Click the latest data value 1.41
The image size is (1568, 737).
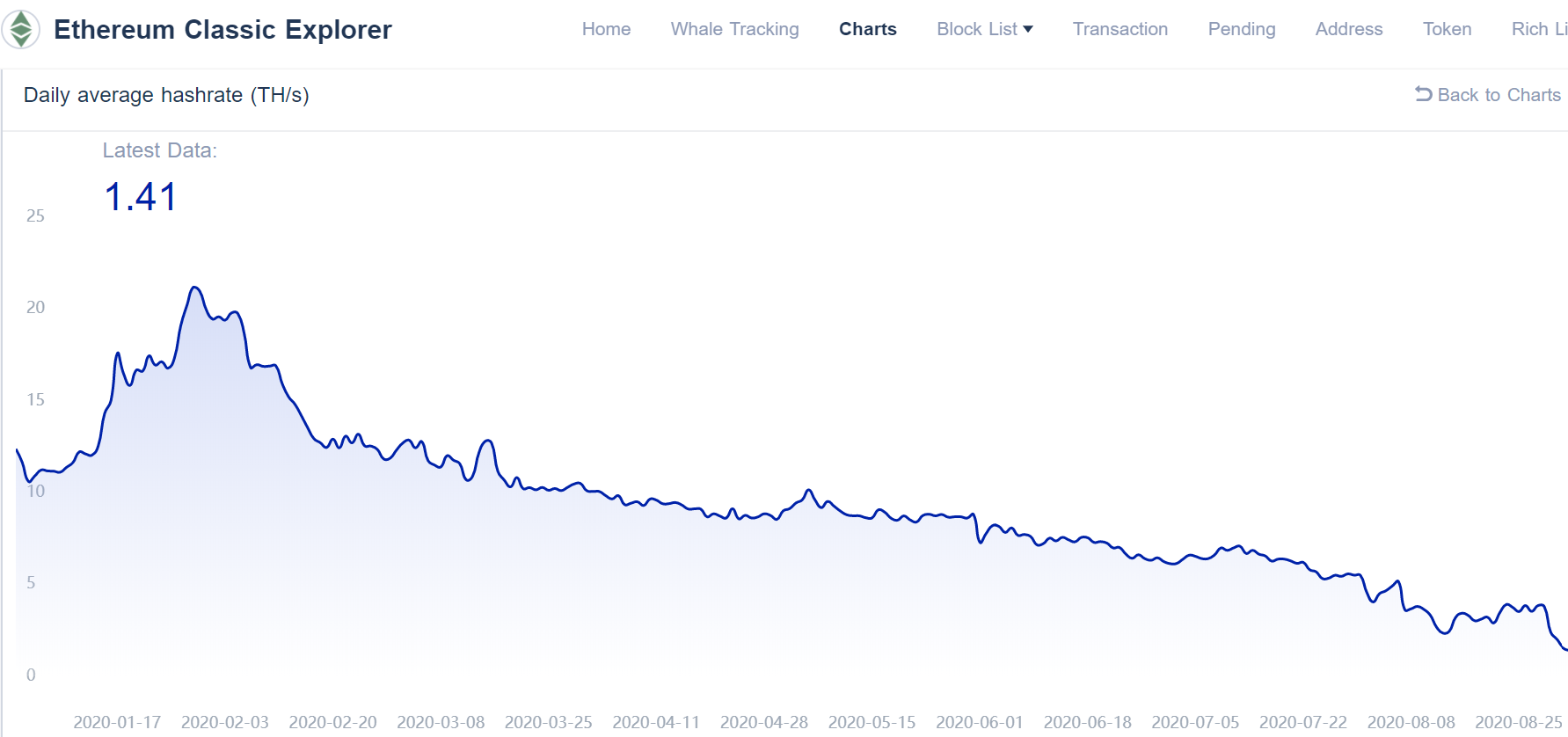(x=141, y=197)
